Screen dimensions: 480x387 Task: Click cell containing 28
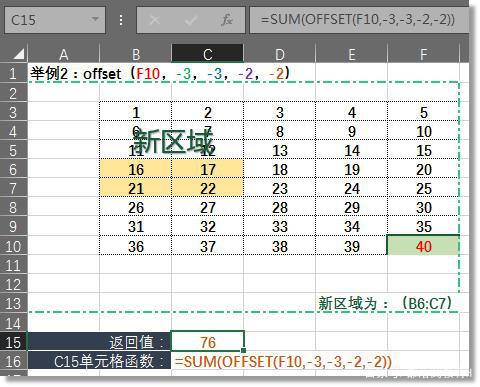click(280, 207)
